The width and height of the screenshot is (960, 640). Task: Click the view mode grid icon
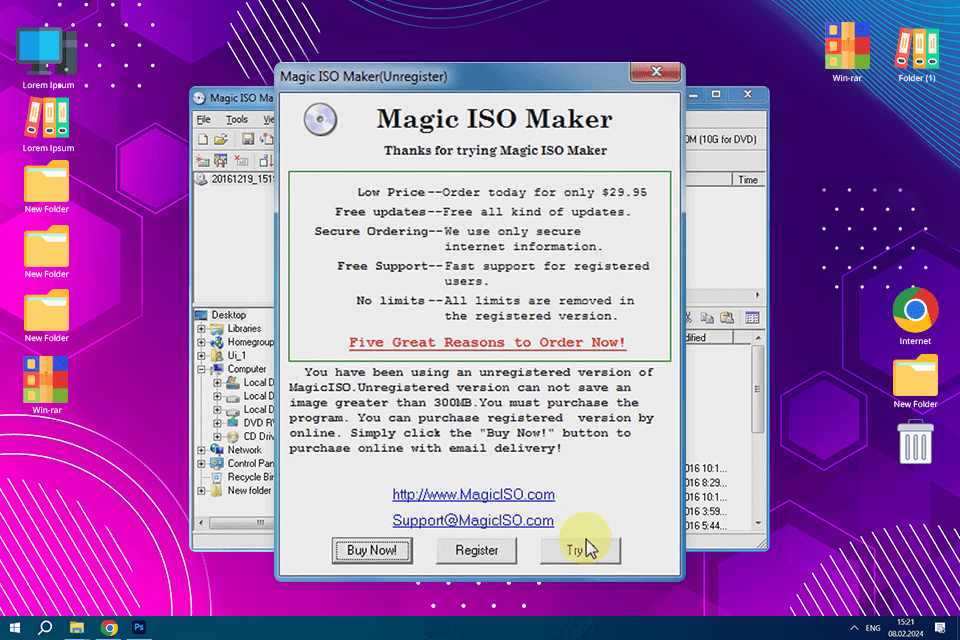(x=752, y=317)
